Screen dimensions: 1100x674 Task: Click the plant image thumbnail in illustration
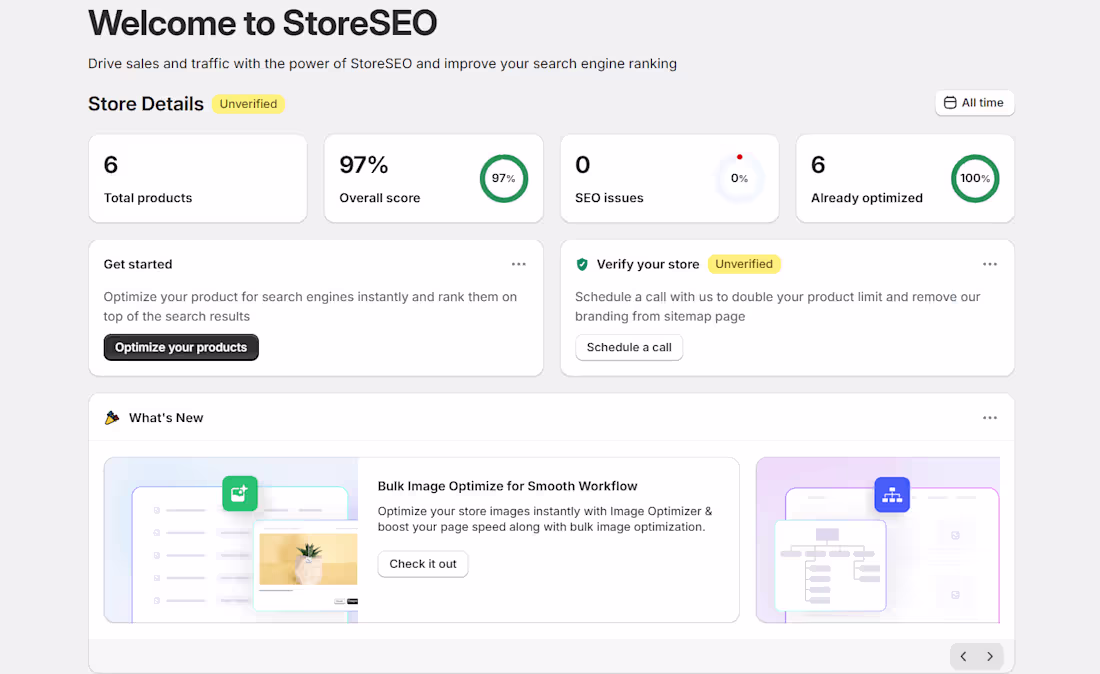pyautogui.click(x=308, y=559)
